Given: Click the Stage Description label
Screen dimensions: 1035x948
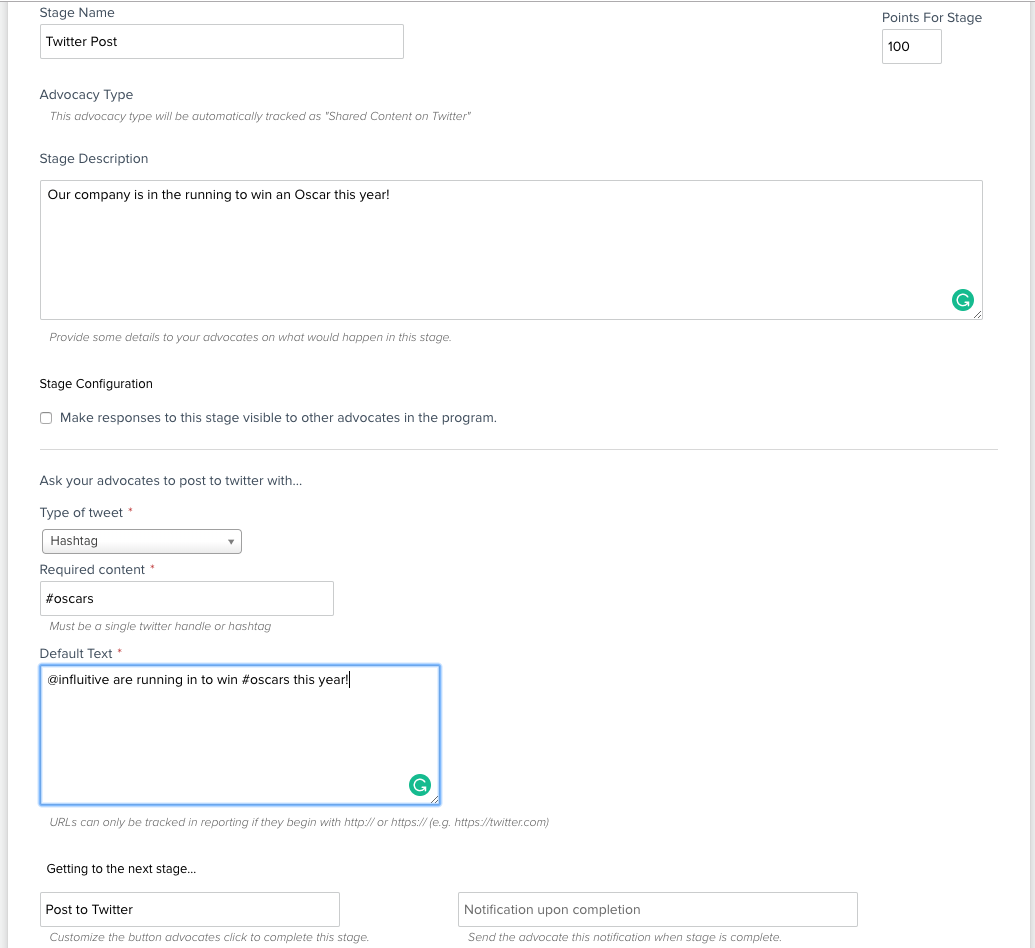Looking at the screenshot, I should (94, 159).
